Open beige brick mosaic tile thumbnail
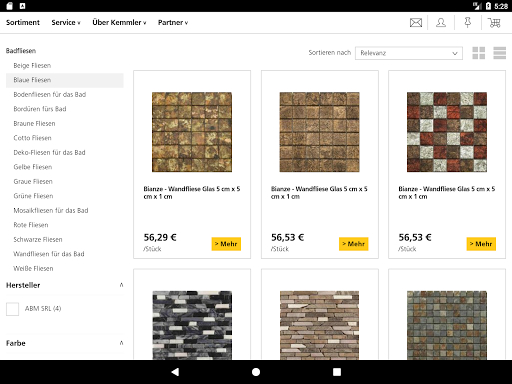 pyautogui.click(x=319, y=325)
